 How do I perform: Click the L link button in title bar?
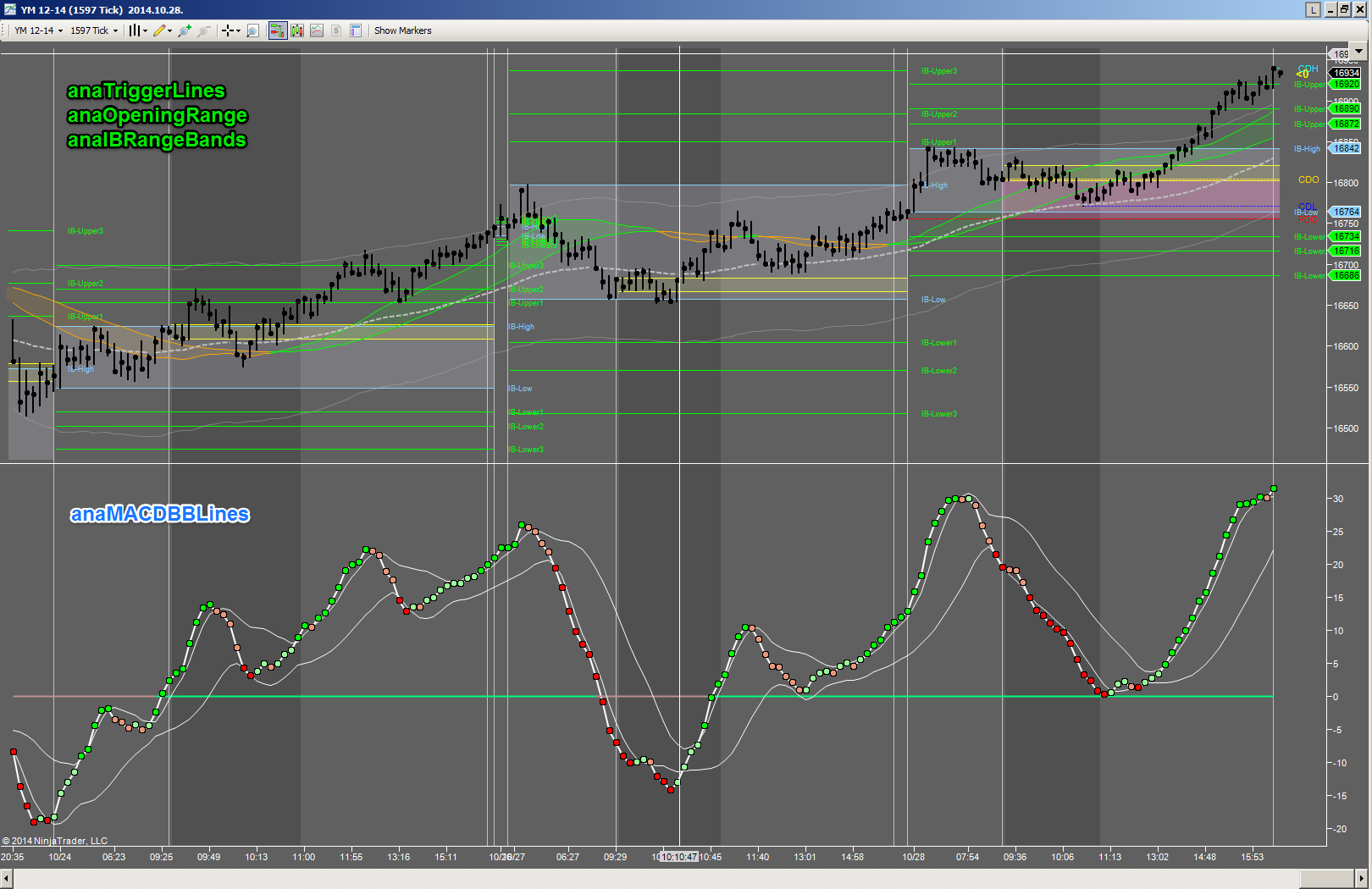coord(1313,9)
